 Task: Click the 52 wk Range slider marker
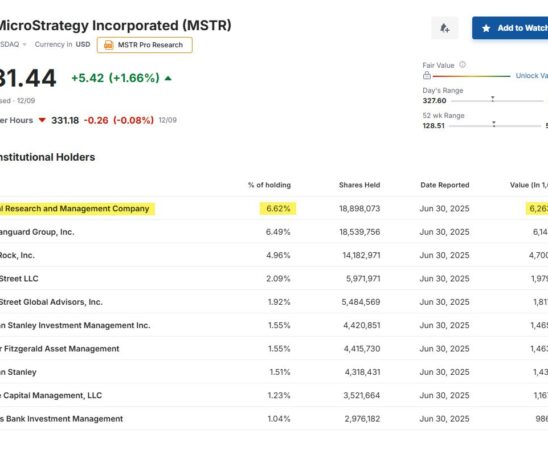(x=494, y=124)
